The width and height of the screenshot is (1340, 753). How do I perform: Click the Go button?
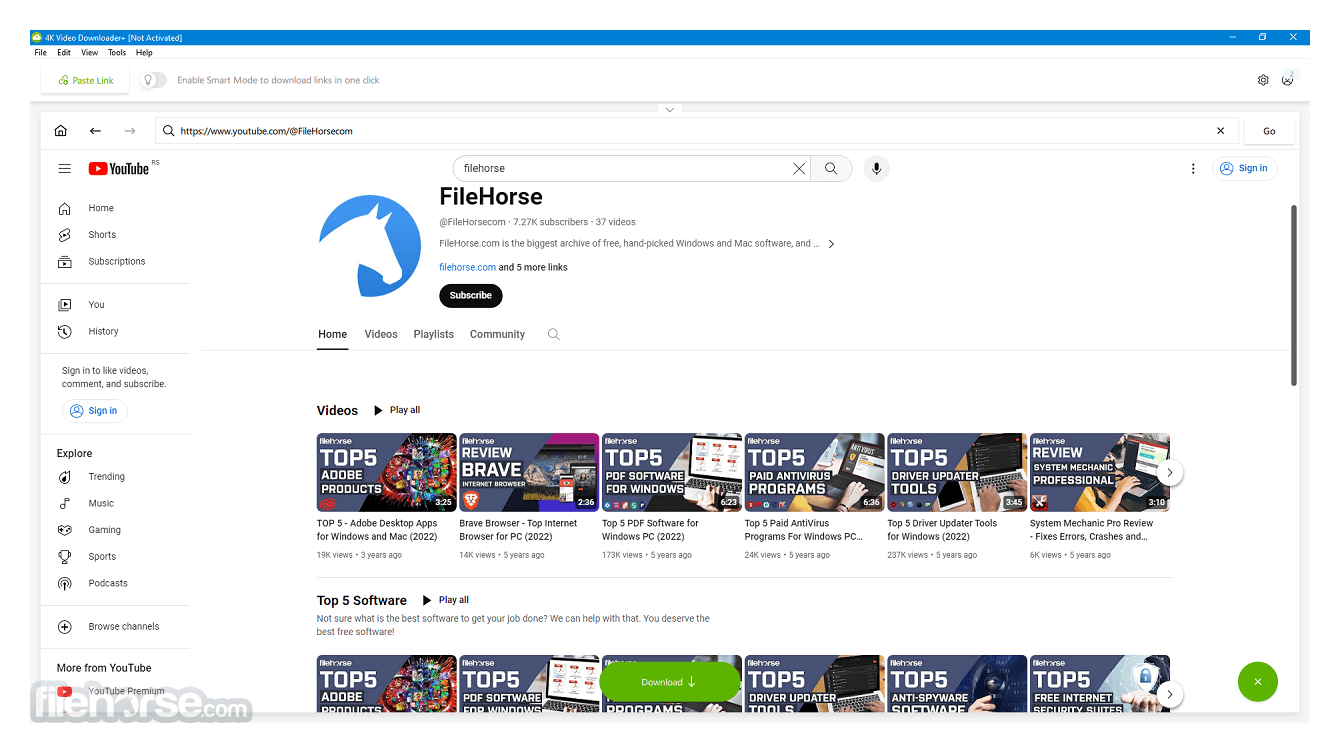1269,131
